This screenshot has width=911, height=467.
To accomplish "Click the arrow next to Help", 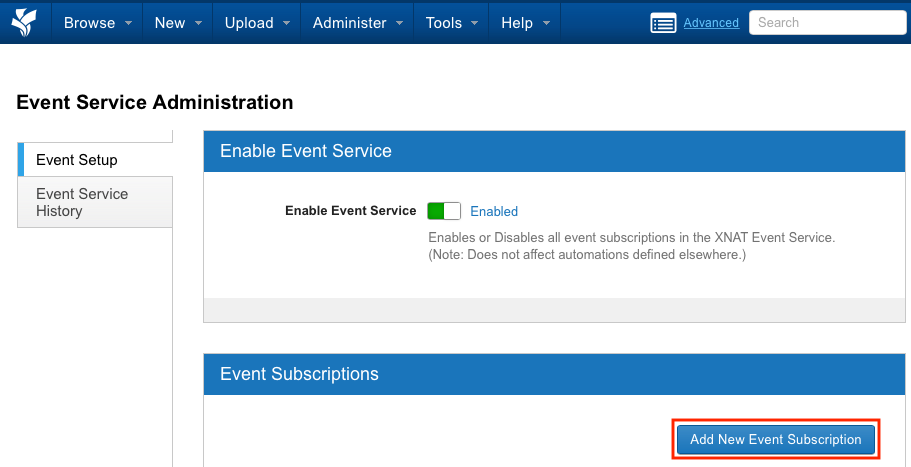I will coord(543,23).
